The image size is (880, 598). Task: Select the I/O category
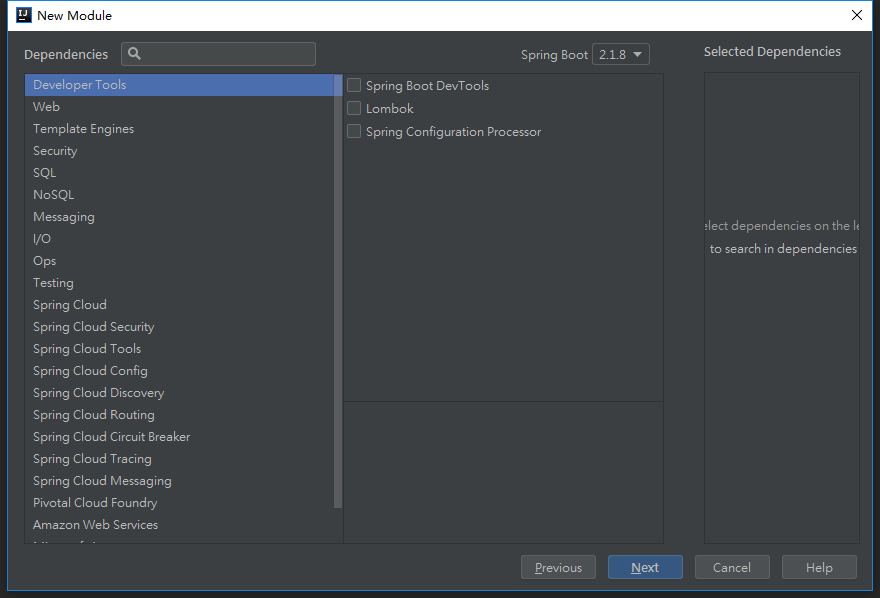[180, 239]
